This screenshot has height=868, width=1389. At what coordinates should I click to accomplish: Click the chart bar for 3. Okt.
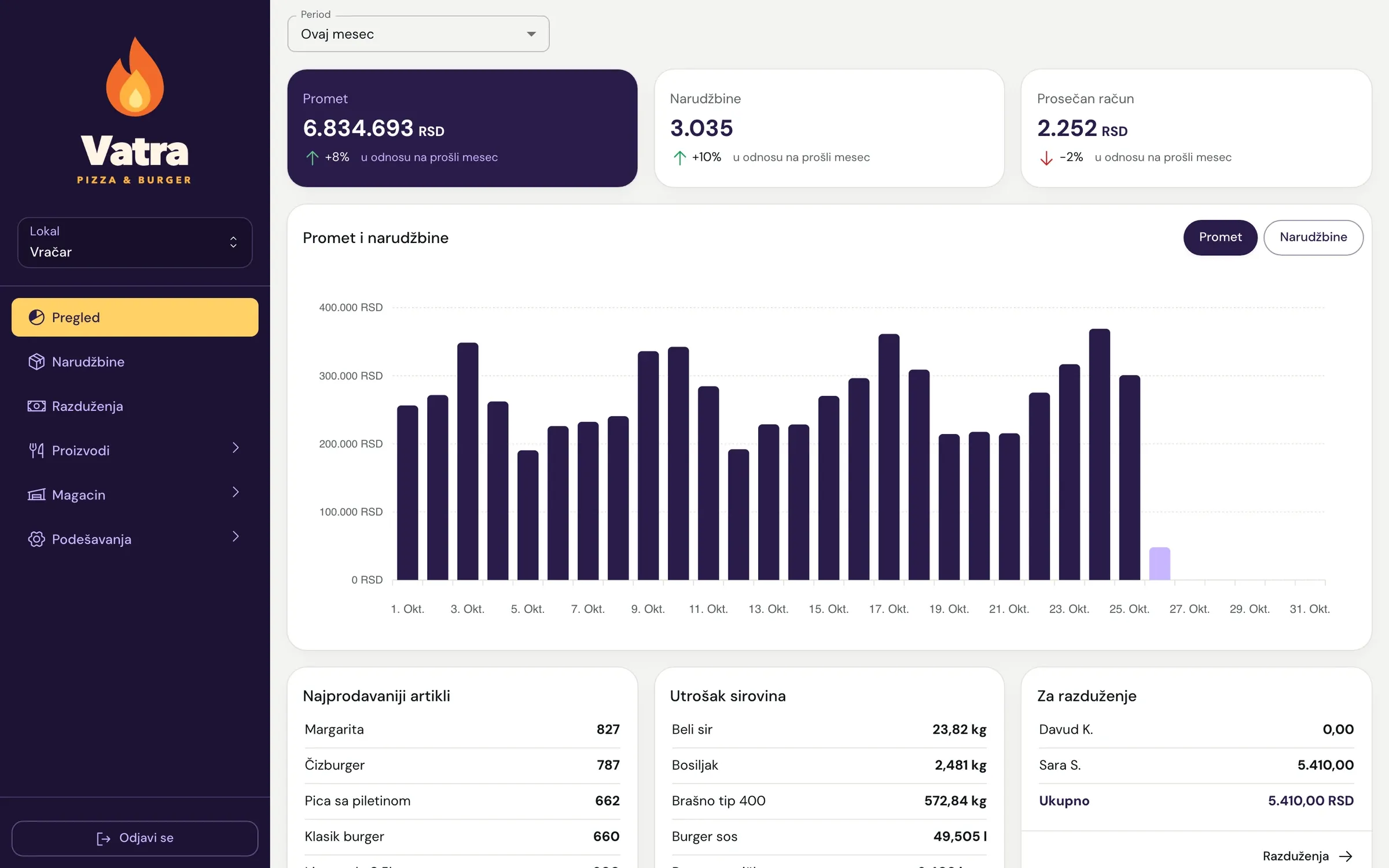pyautogui.click(x=468, y=461)
